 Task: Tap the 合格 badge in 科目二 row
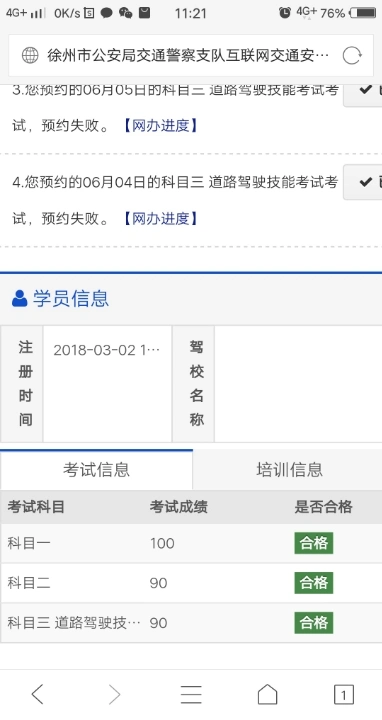pos(314,583)
